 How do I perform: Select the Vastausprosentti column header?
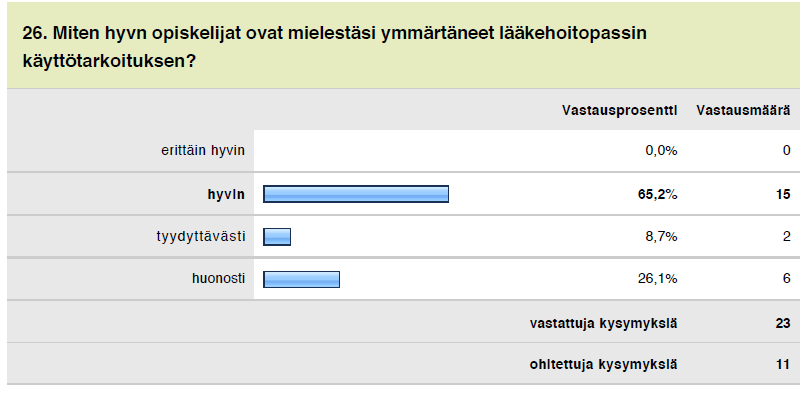coord(620,110)
